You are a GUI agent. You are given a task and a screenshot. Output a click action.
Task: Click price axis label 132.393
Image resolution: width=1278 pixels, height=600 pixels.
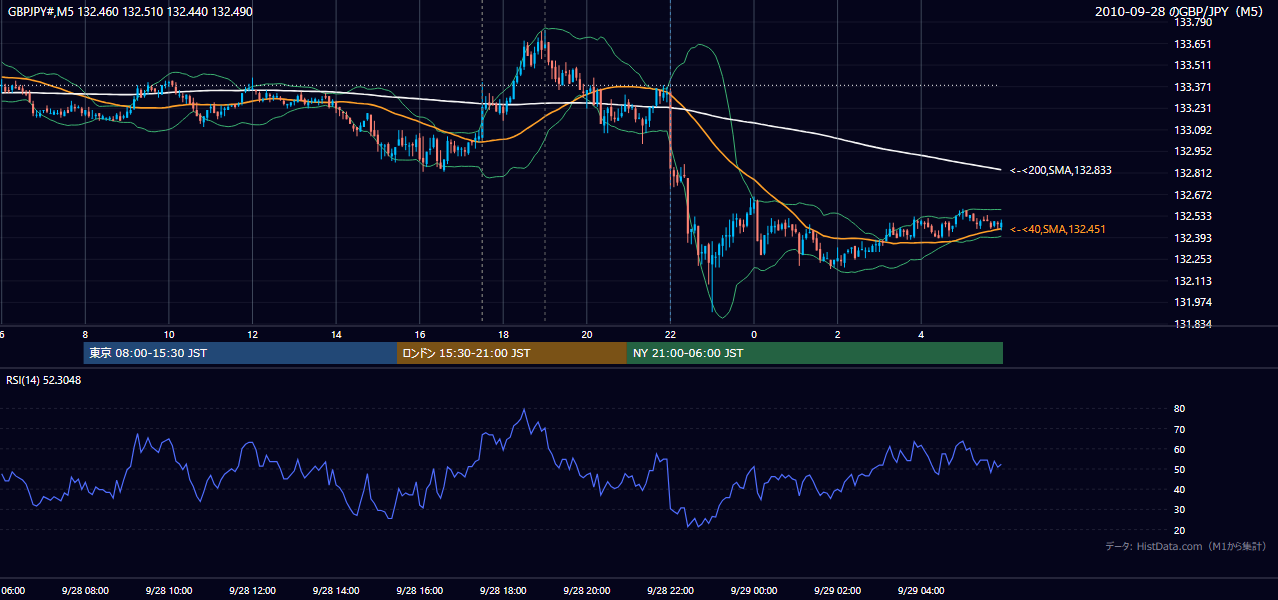pyautogui.click(x=1193, y=238)
